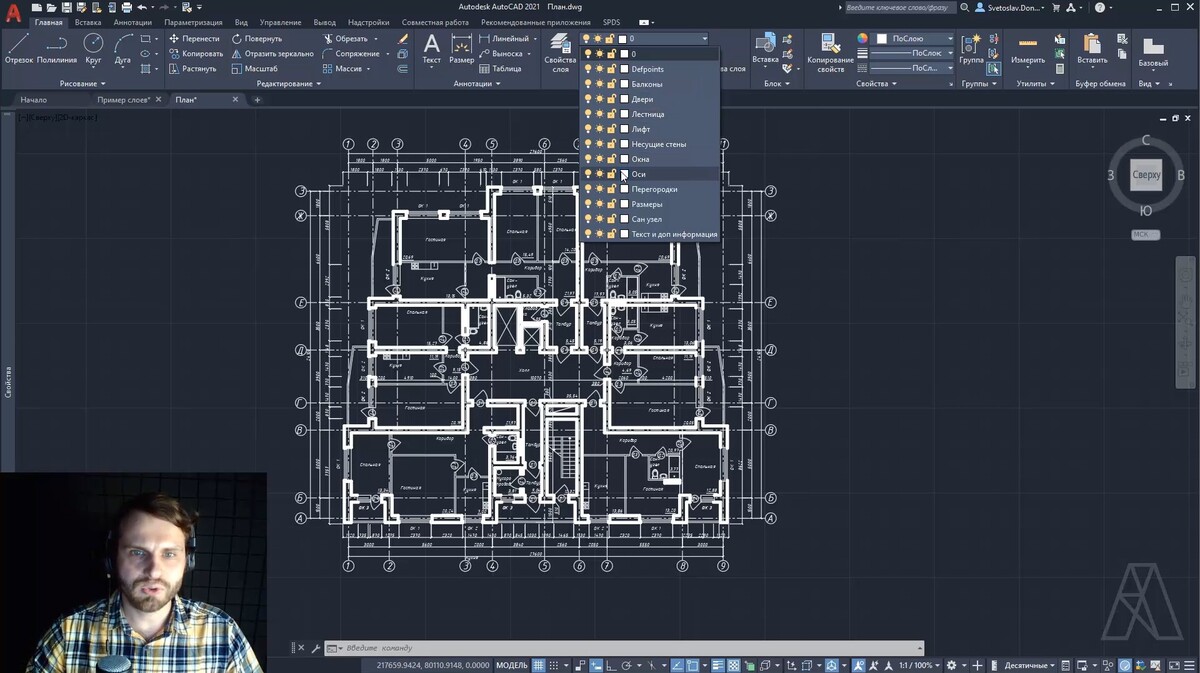Viewport: 1200px width, 673px height.
Task: Click the color swatch of layer Defpoints
Action: 625,69
